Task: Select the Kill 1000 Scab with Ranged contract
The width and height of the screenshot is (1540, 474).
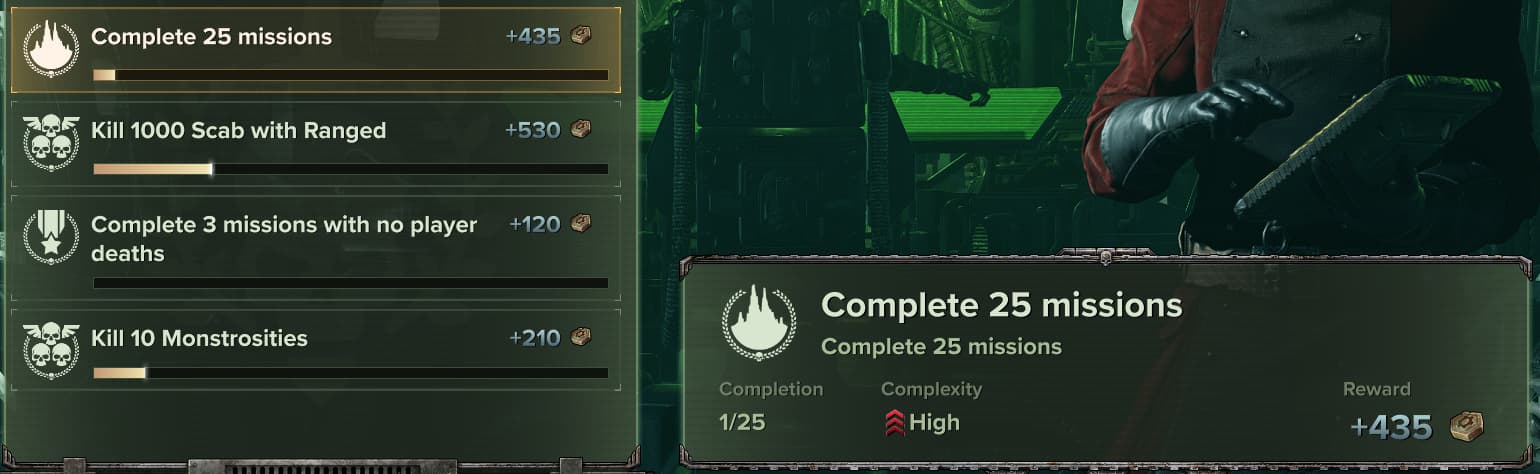Action: 316,143
